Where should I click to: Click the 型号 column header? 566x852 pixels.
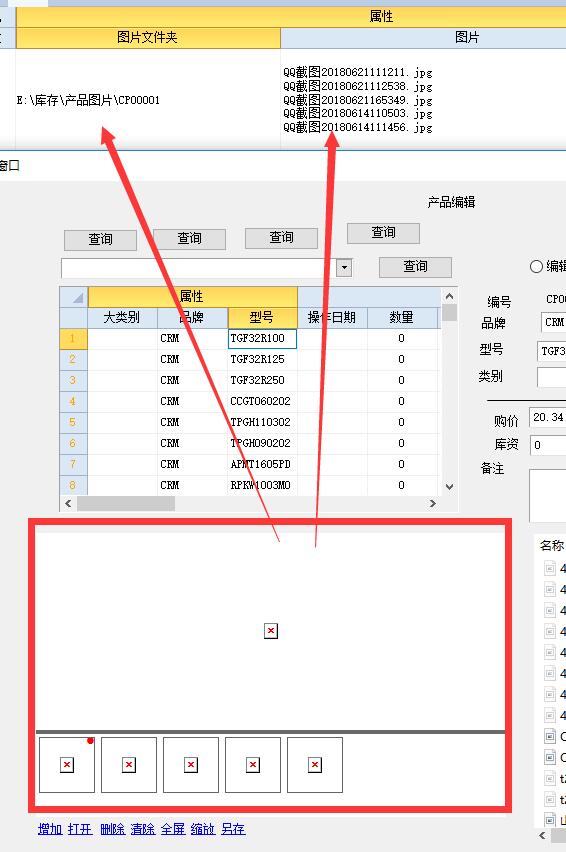(262, 317)
